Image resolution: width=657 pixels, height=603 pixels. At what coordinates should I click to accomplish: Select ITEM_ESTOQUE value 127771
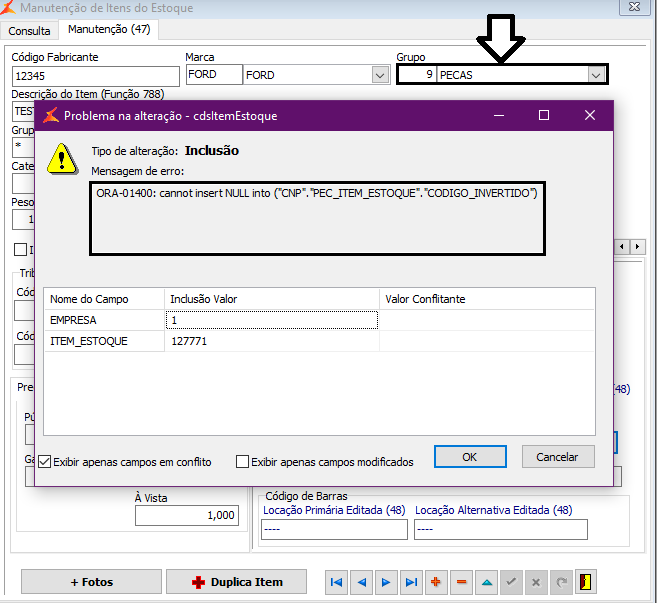click(272, 341)
